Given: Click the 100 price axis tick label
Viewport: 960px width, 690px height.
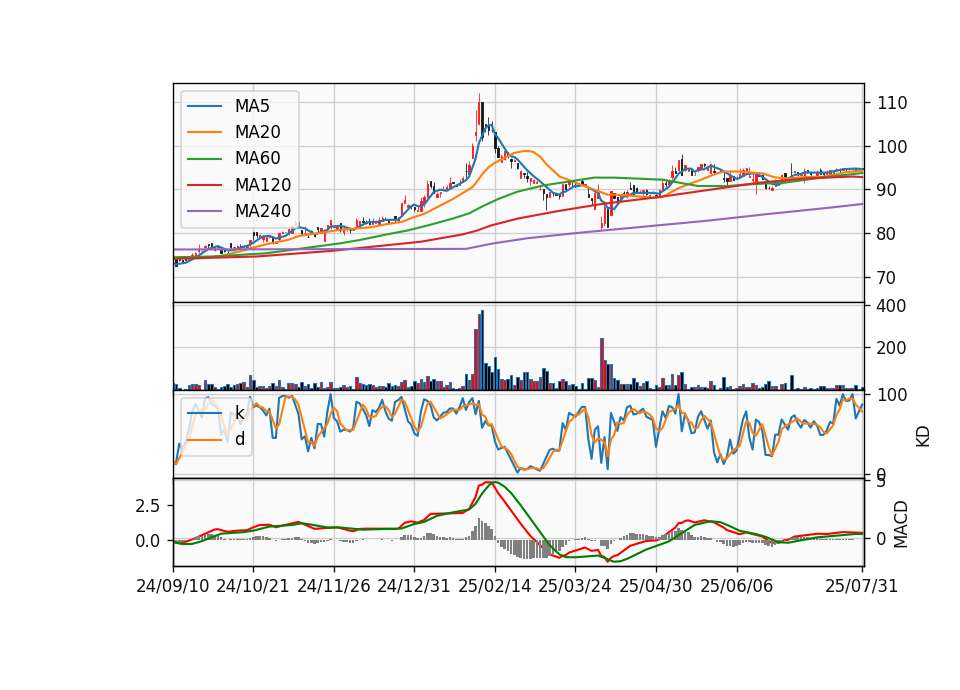Looking at the screenshot, I should 892,147.
